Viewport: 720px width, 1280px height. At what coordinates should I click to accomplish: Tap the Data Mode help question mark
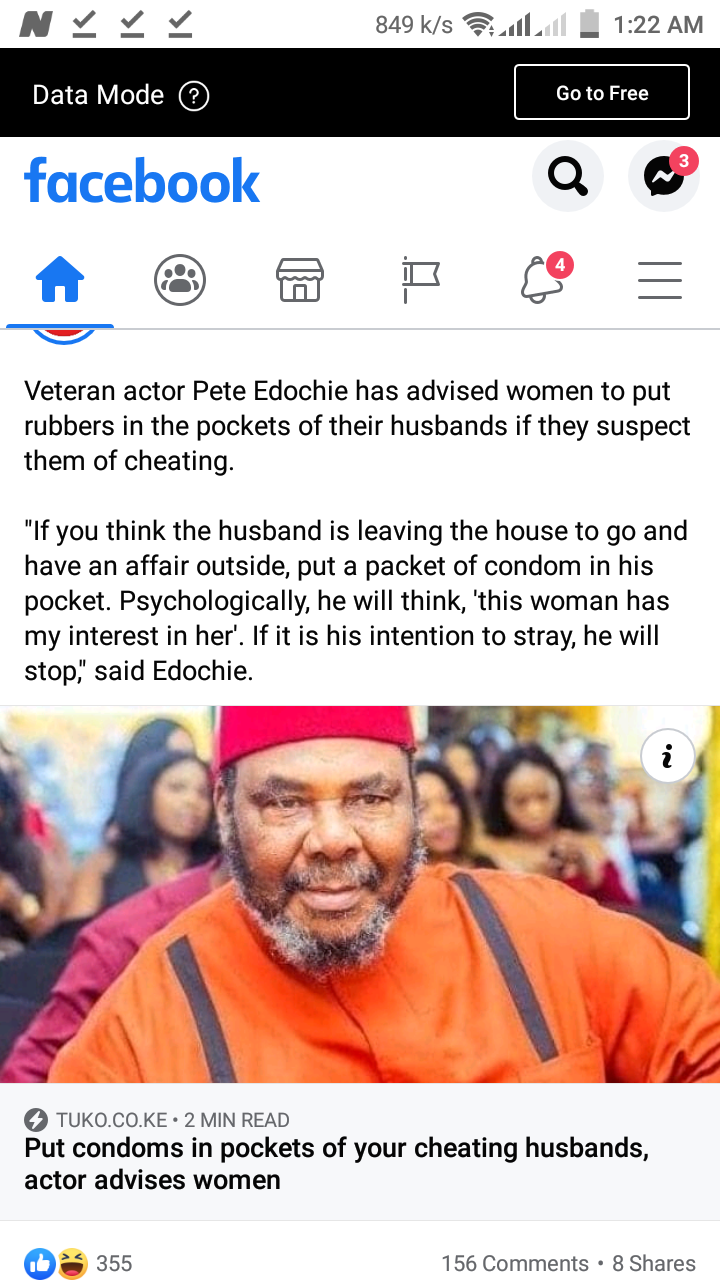(193, 96)
